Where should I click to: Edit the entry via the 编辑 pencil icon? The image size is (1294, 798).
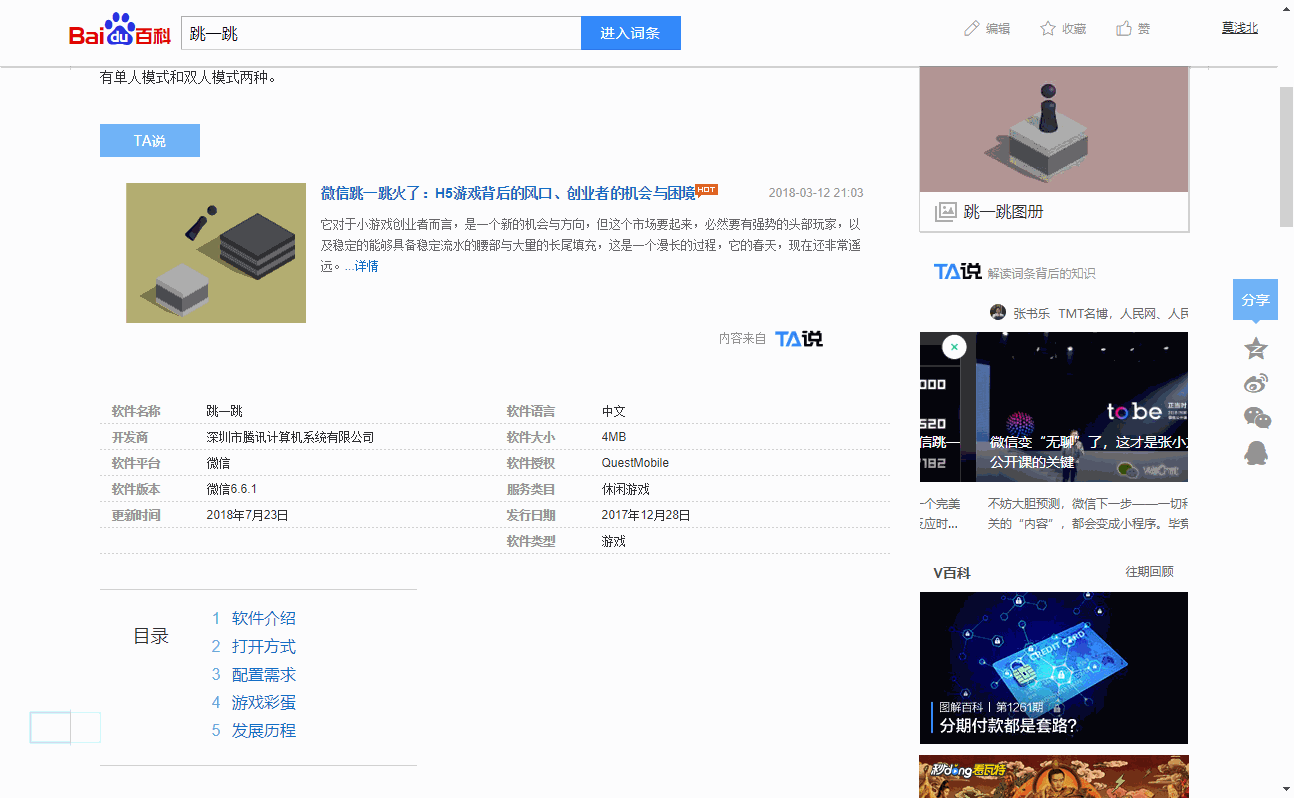click(x=987, y=28)
